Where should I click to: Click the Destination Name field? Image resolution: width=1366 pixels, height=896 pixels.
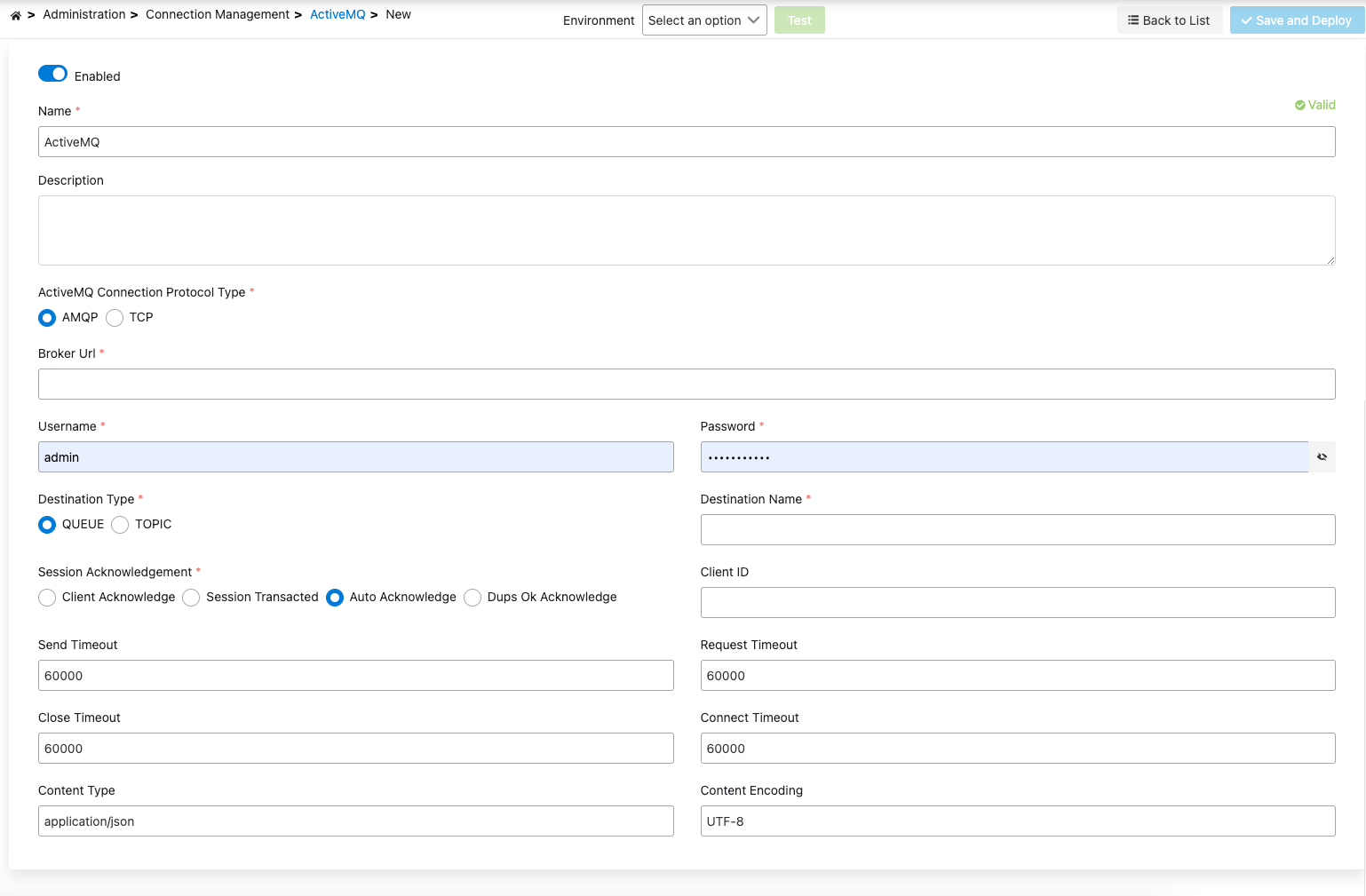[x=1017, y=530]
